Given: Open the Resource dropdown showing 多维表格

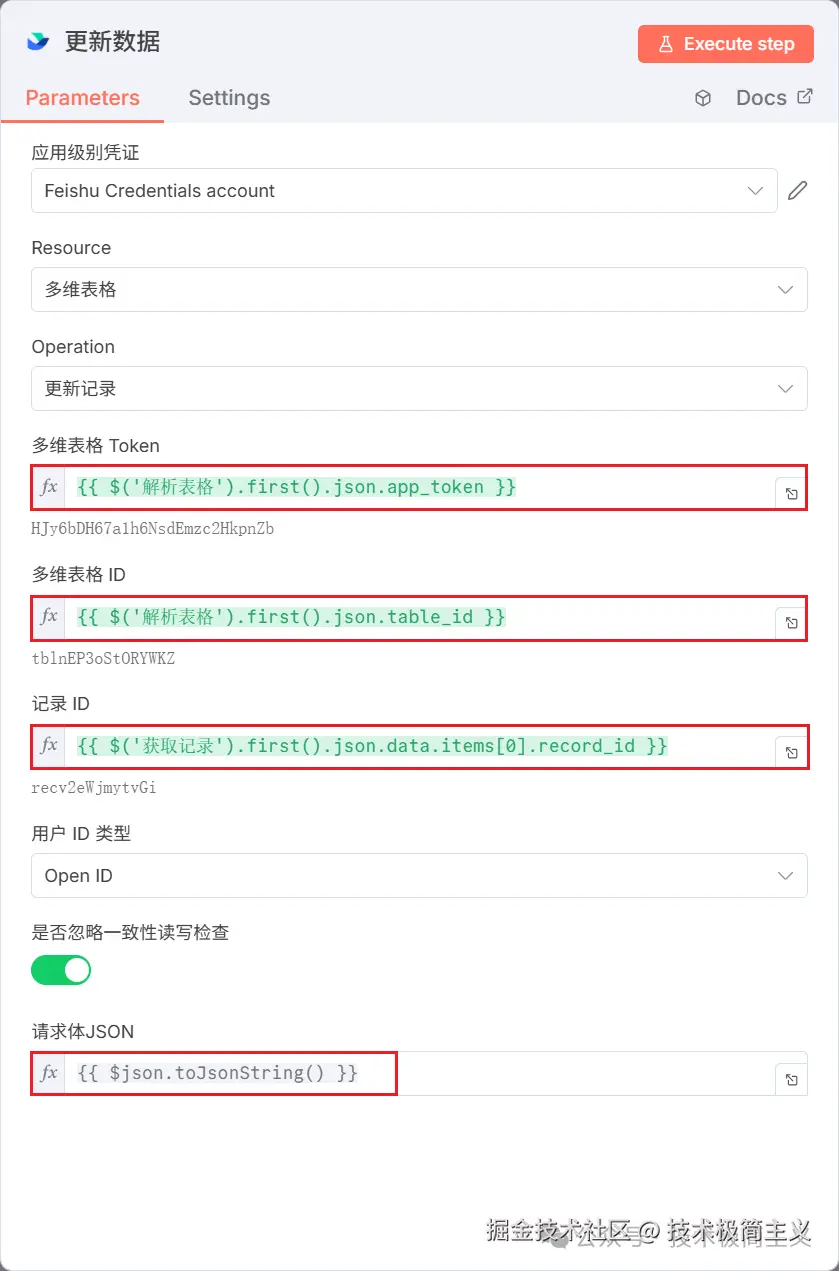Looking at the screenshot, I should pyautogui.click(x=419, y=289).
